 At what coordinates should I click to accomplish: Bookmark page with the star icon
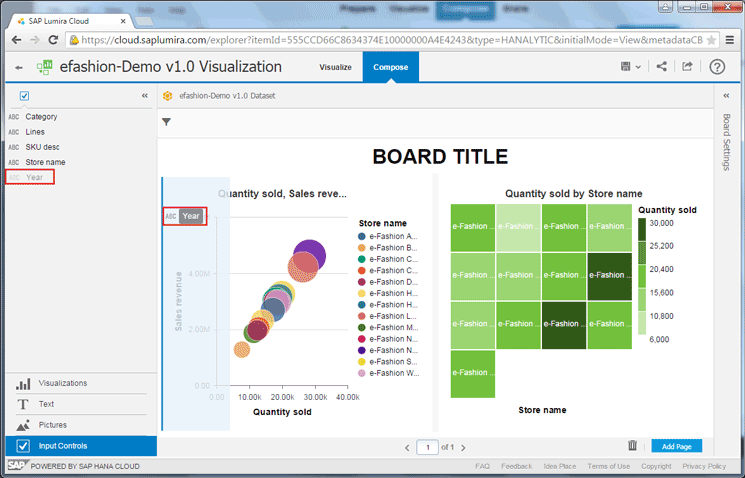pyautogui.click(x=711, y=40)
